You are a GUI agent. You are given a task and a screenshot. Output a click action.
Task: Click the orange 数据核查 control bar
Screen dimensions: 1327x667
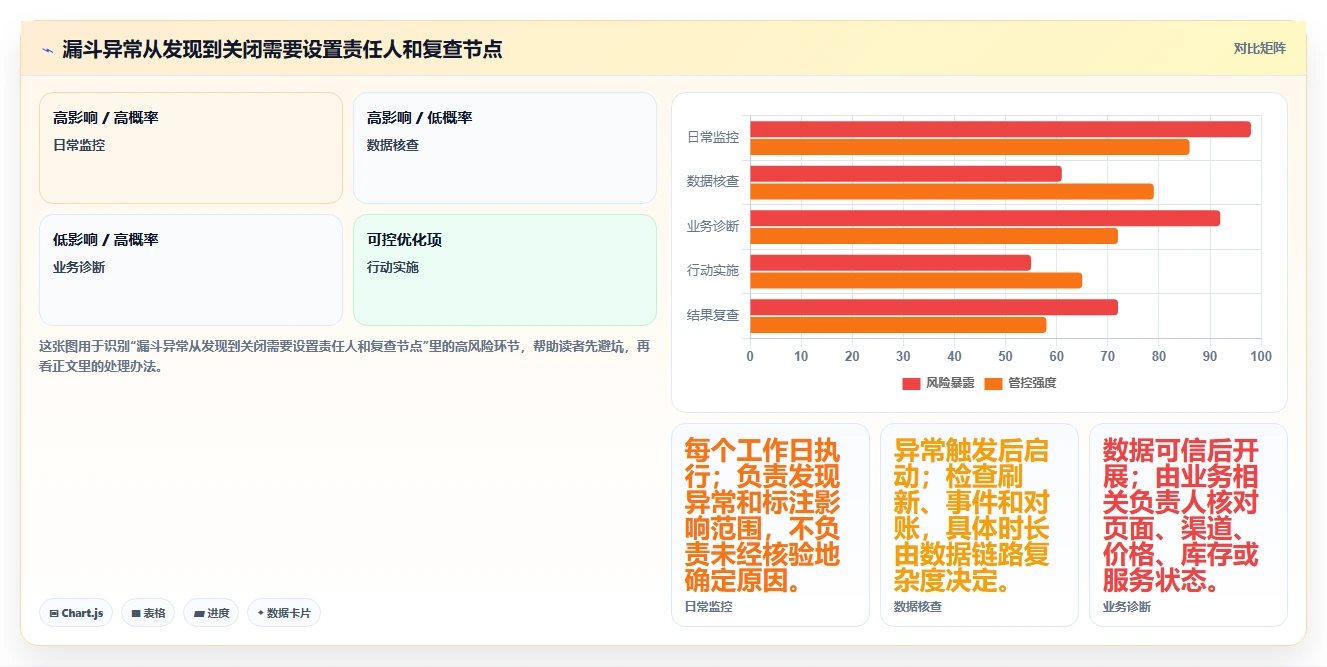tap(952, 192)
